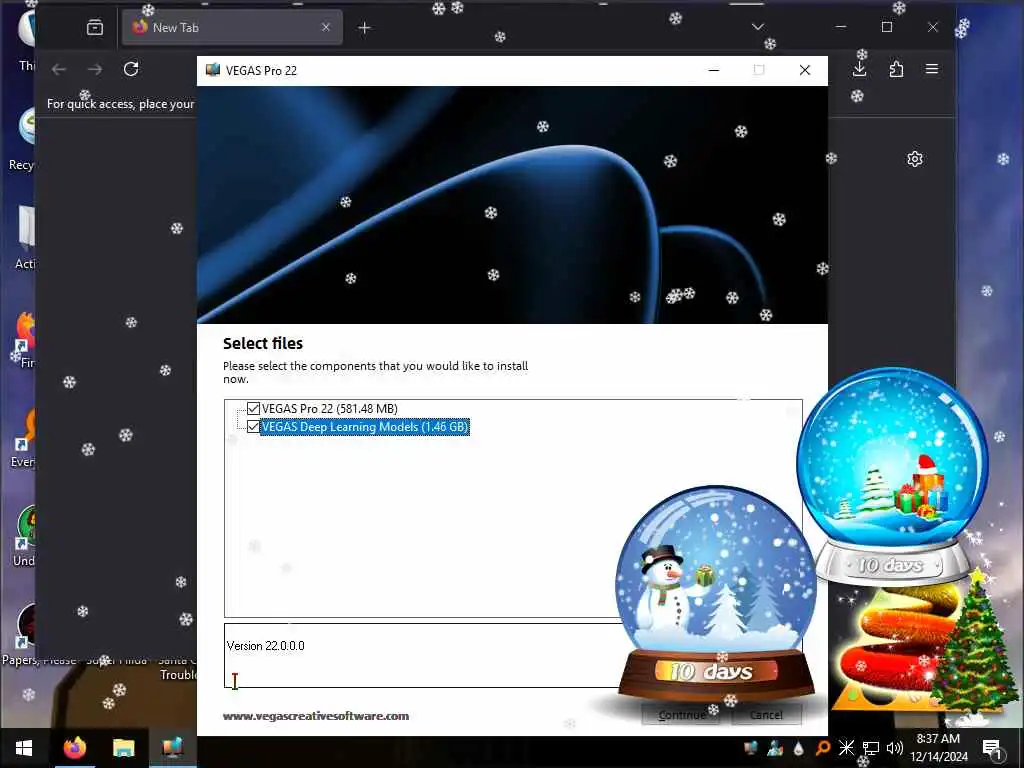Open the list all tabs dropdown
1024x768 pixels.
[758, 27]
